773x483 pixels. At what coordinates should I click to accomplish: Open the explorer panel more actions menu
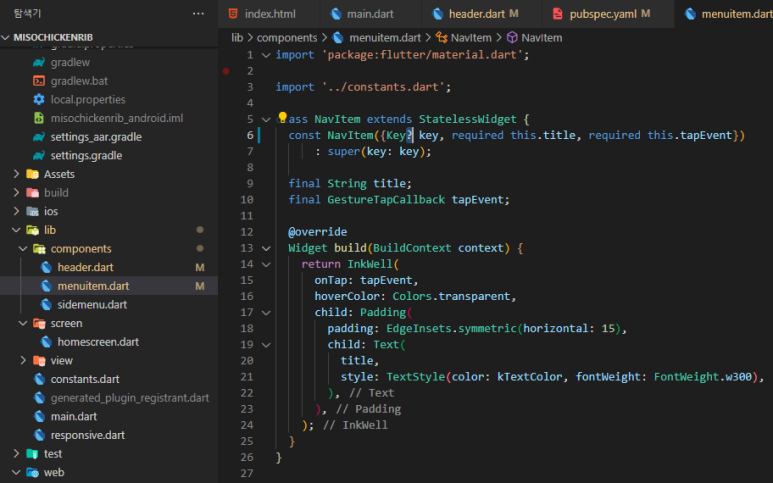(198, 14)
